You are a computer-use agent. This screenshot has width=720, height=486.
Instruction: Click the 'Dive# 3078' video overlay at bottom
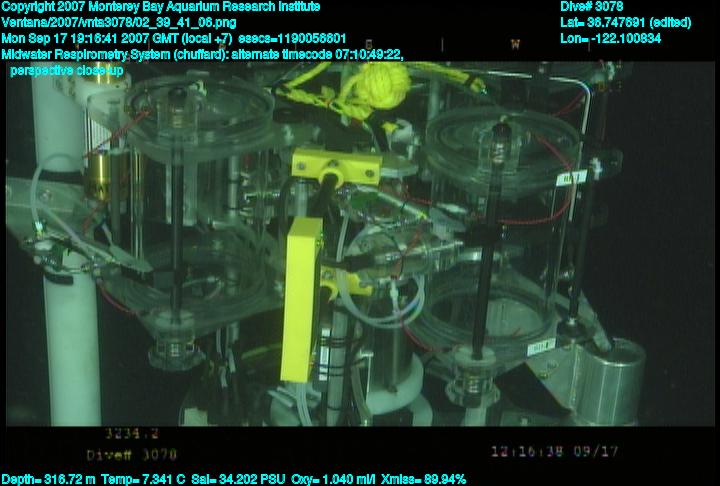[x=132, y=455]
